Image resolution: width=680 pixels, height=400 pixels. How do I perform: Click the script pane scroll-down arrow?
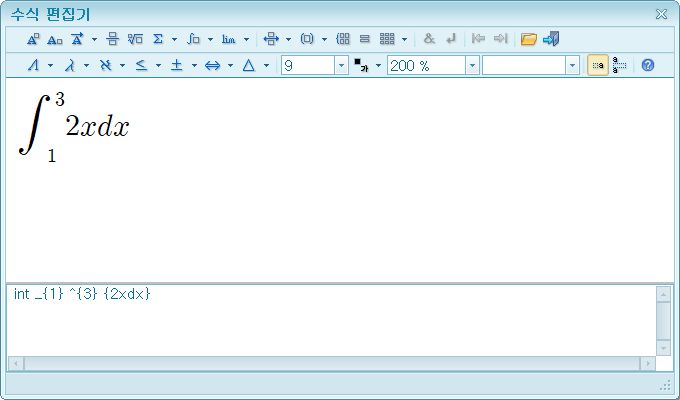(664, 348)
